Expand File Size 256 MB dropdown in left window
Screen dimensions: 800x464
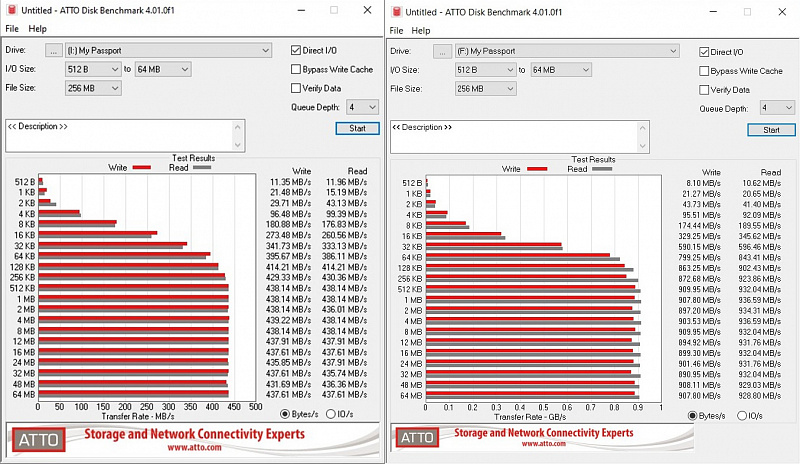click(x=93, y=88)
